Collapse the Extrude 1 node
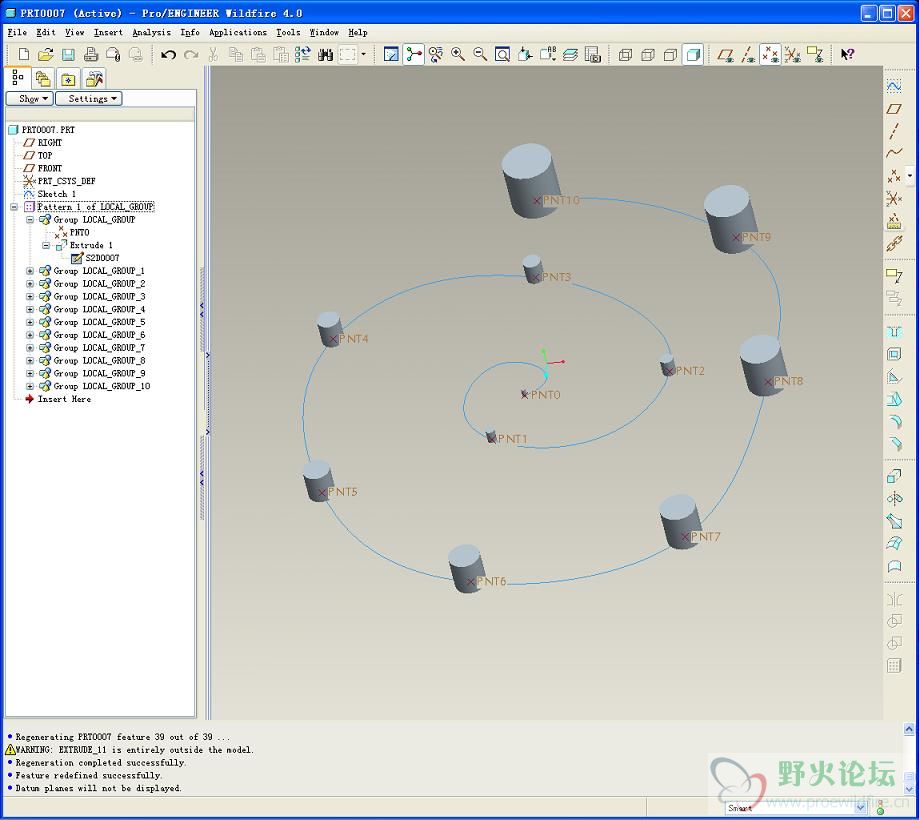The width and height of the screenshot is (919, 820). (46, 246)
